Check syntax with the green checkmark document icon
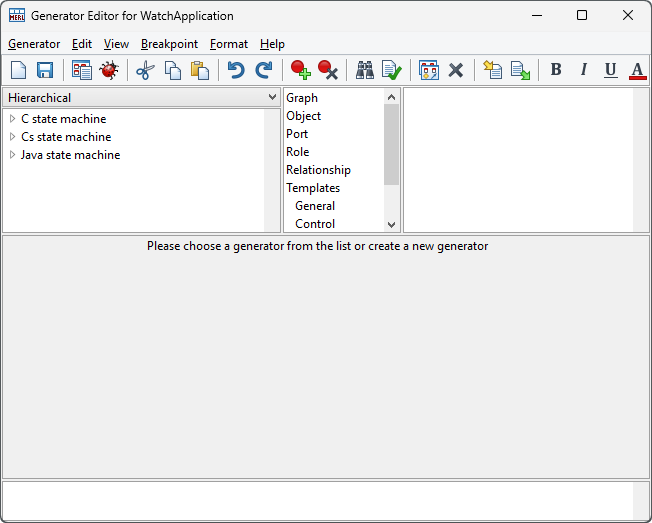Screen dimensions: 652x523 391,70
